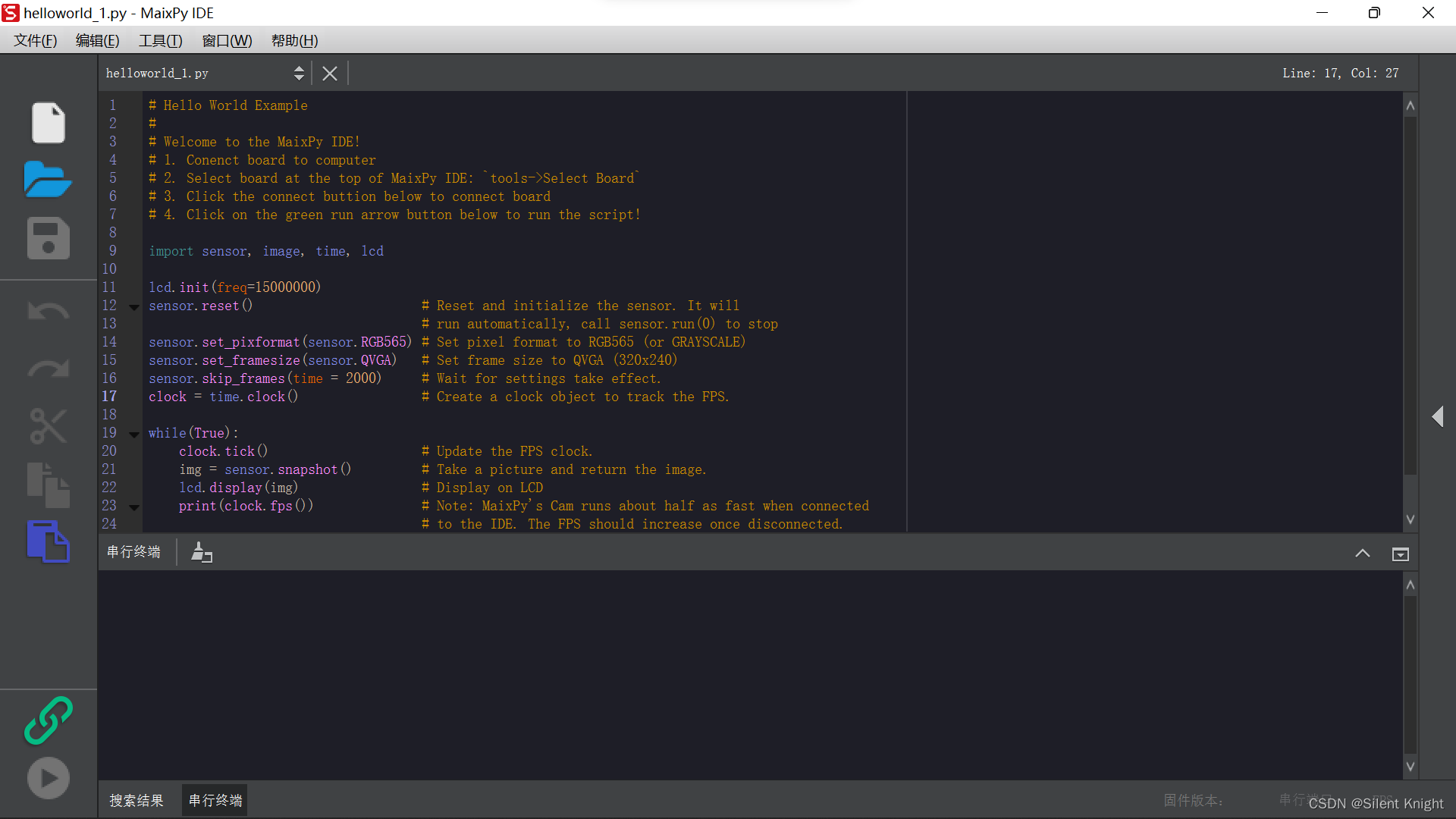Close the helloworld_1.py document

click(x=330, y=74)
